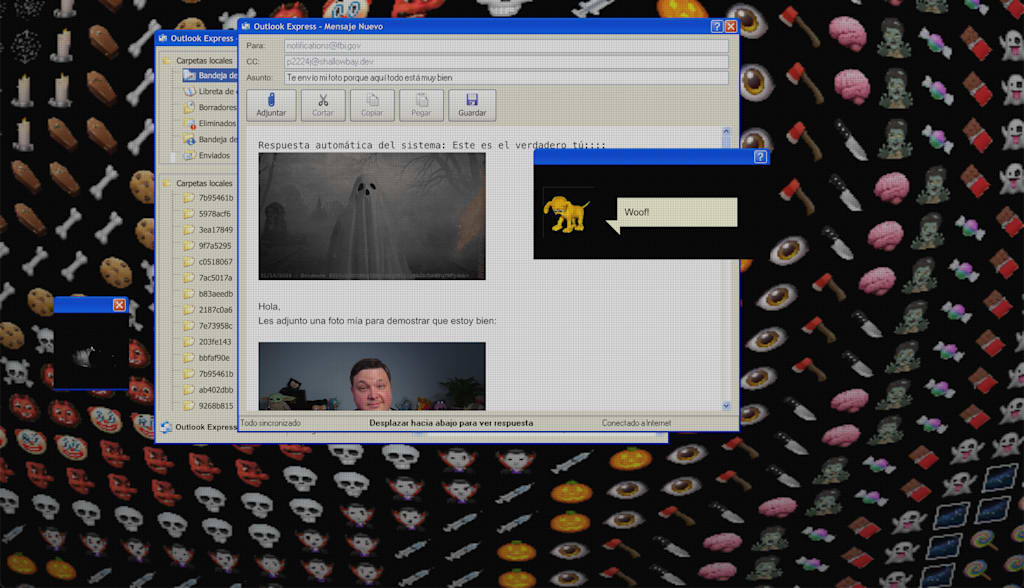Image resolution: width=1024 pixels, height=588 pixels.
Task: Open folder b83aeedb
Action: (208, 294)
